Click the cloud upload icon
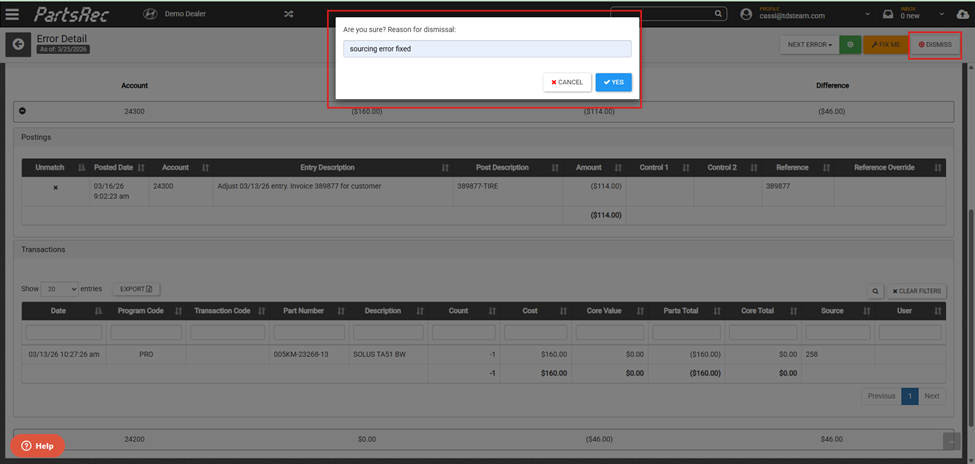Screen dimensions: 975x464 pos(963,14)
